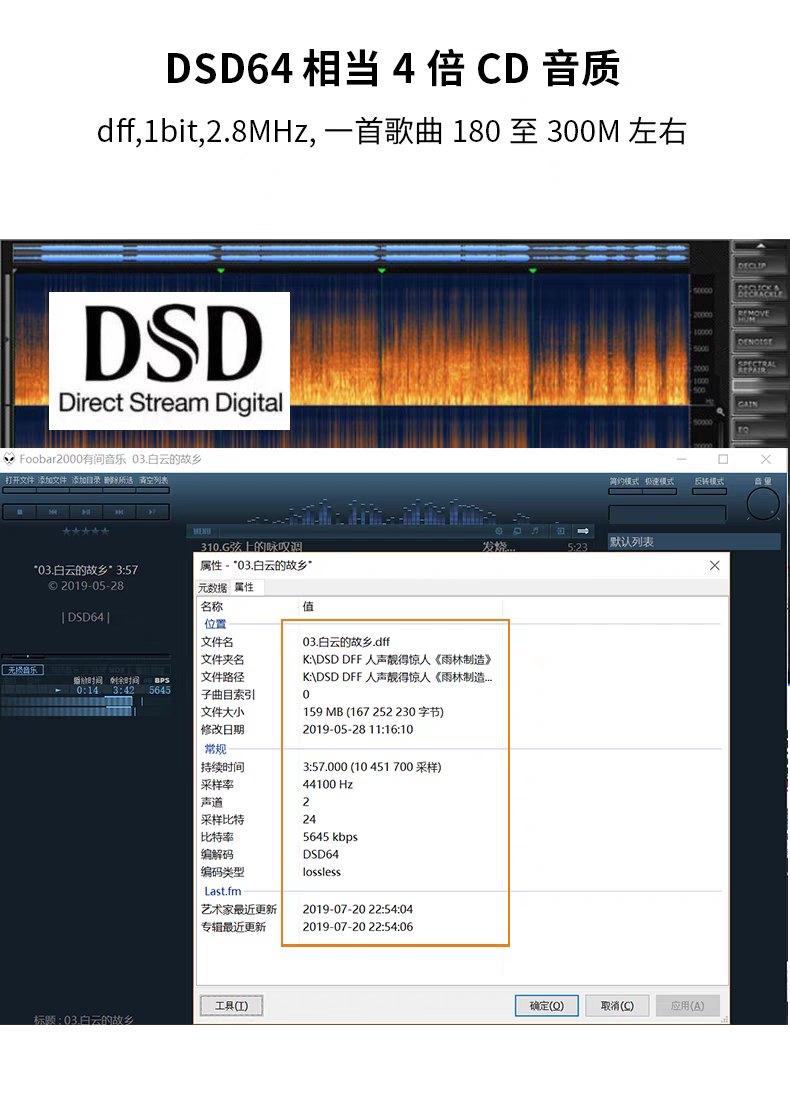Click the 取消(C) button
The image size is (790, 1098).
617,1006
